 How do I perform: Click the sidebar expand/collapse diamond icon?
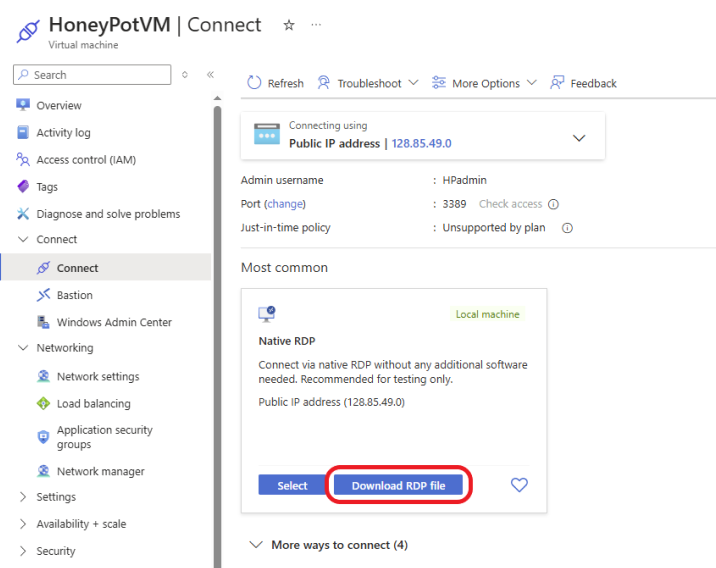184,74
